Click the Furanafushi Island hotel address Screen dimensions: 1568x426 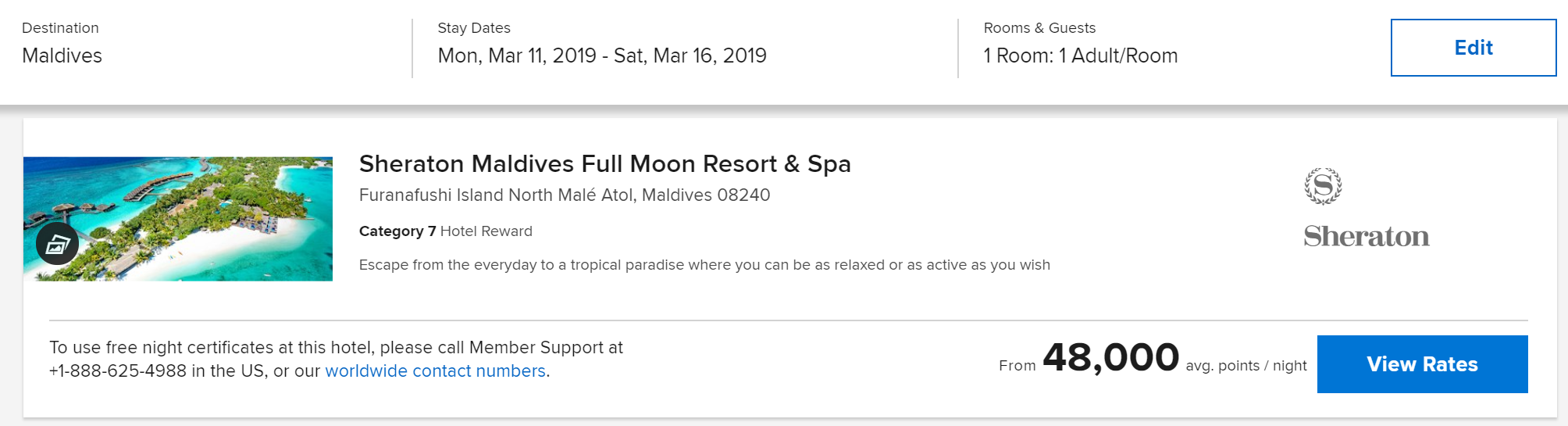[x=564, y=195]
